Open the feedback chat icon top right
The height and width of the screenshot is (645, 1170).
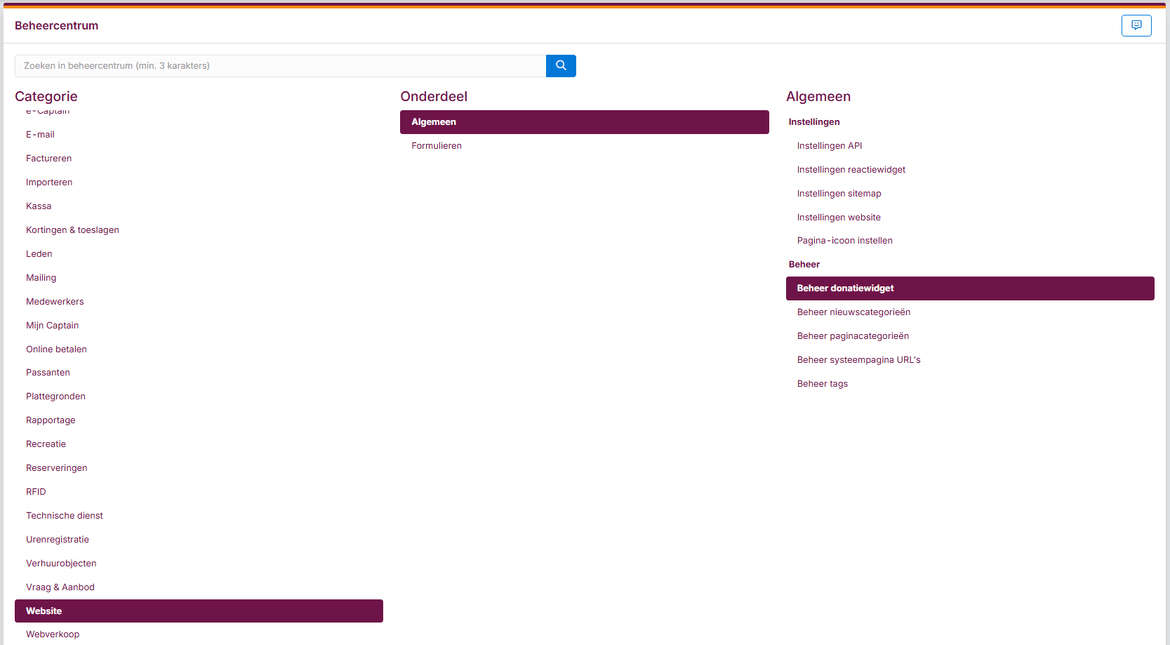(x=1136, y=26)
